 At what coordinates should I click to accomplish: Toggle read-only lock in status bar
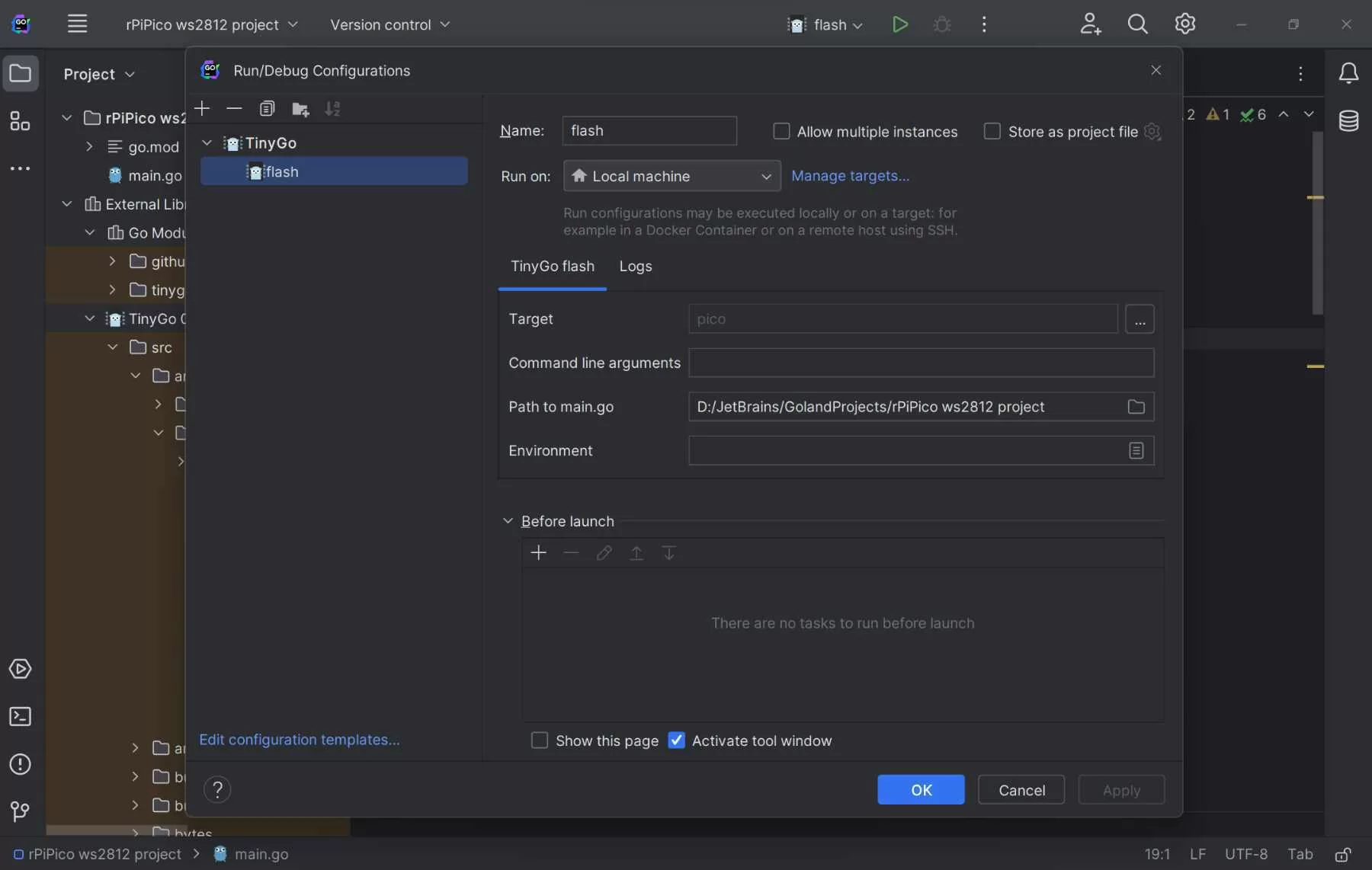point(1343,855)
